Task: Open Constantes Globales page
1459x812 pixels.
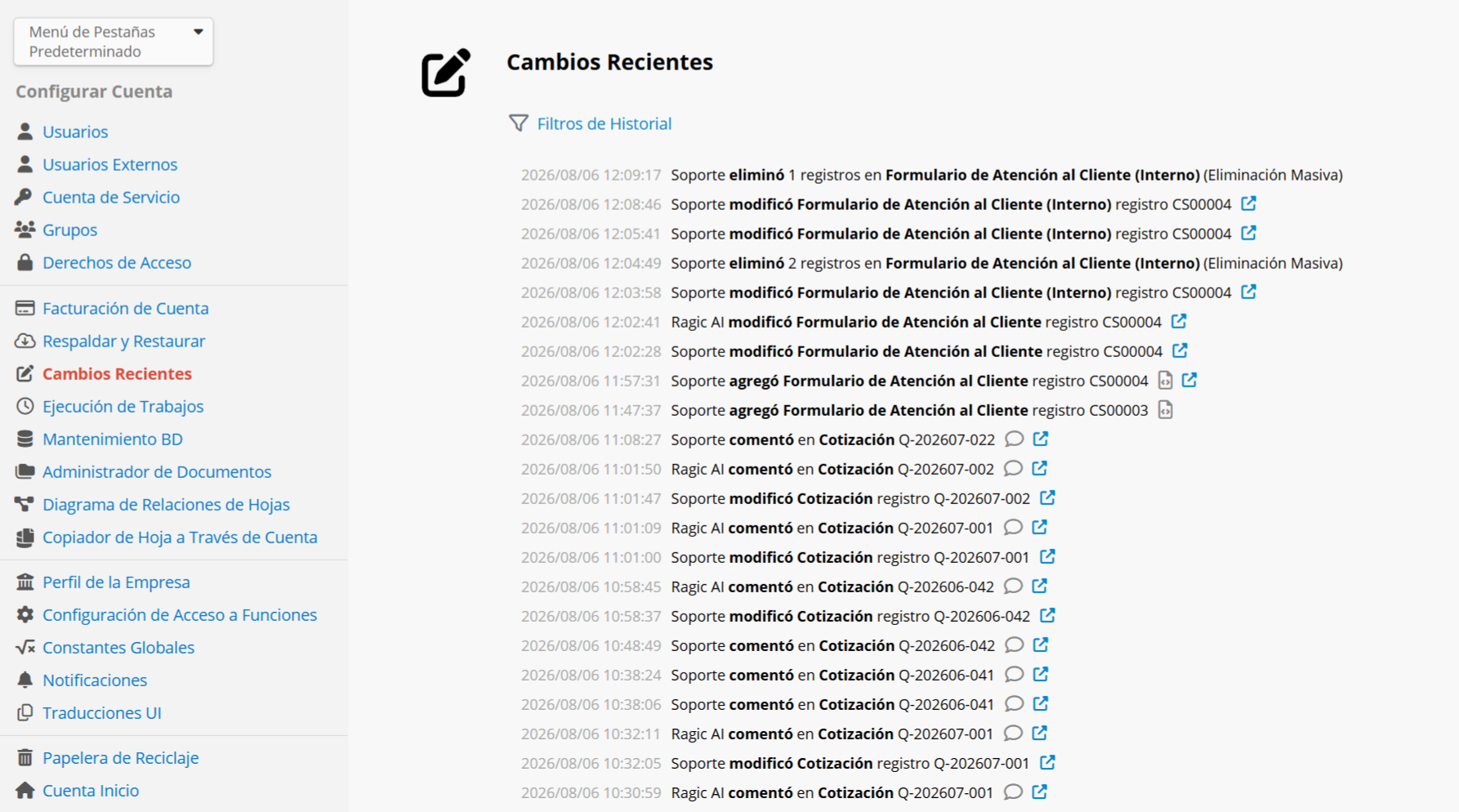Action: [118, 647]
